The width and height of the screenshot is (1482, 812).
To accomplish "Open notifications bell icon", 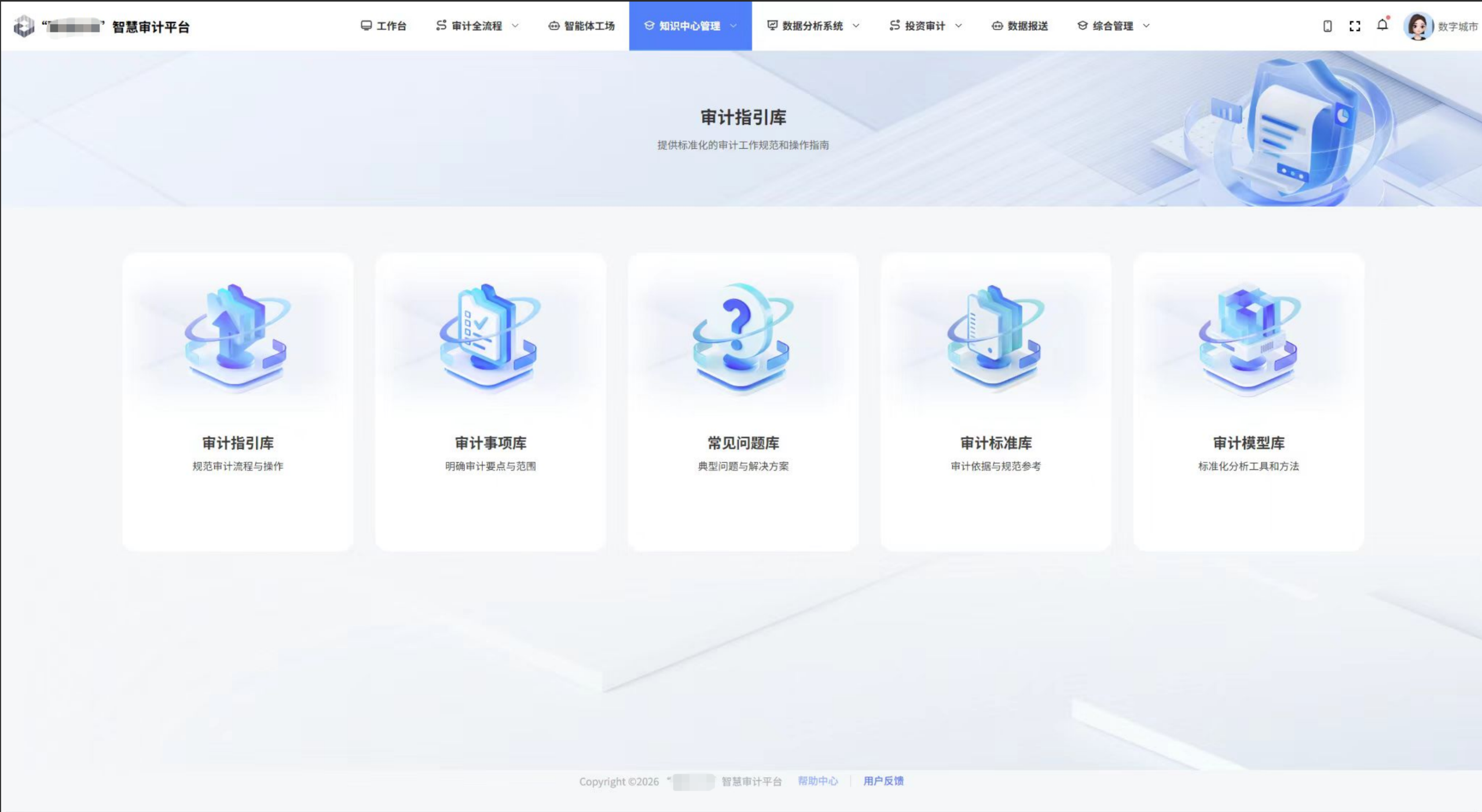I will [1382, 24].
